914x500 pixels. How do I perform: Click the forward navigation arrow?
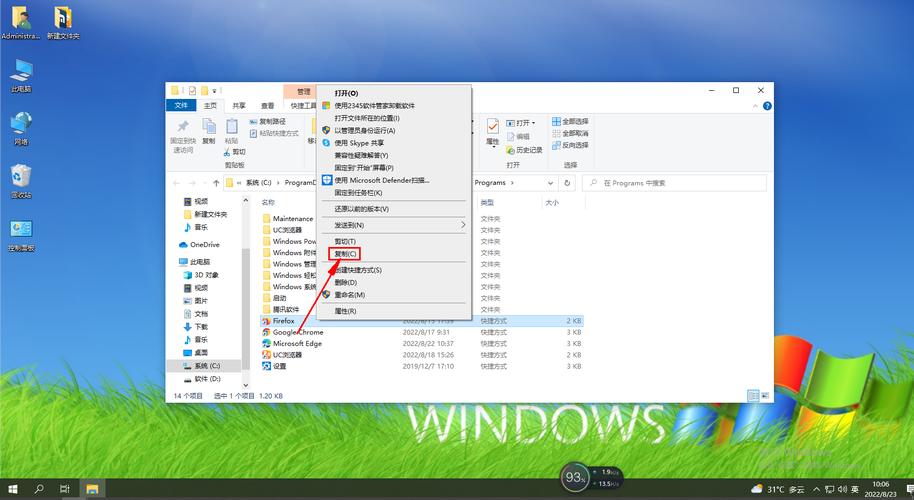[x=192, y=183]
